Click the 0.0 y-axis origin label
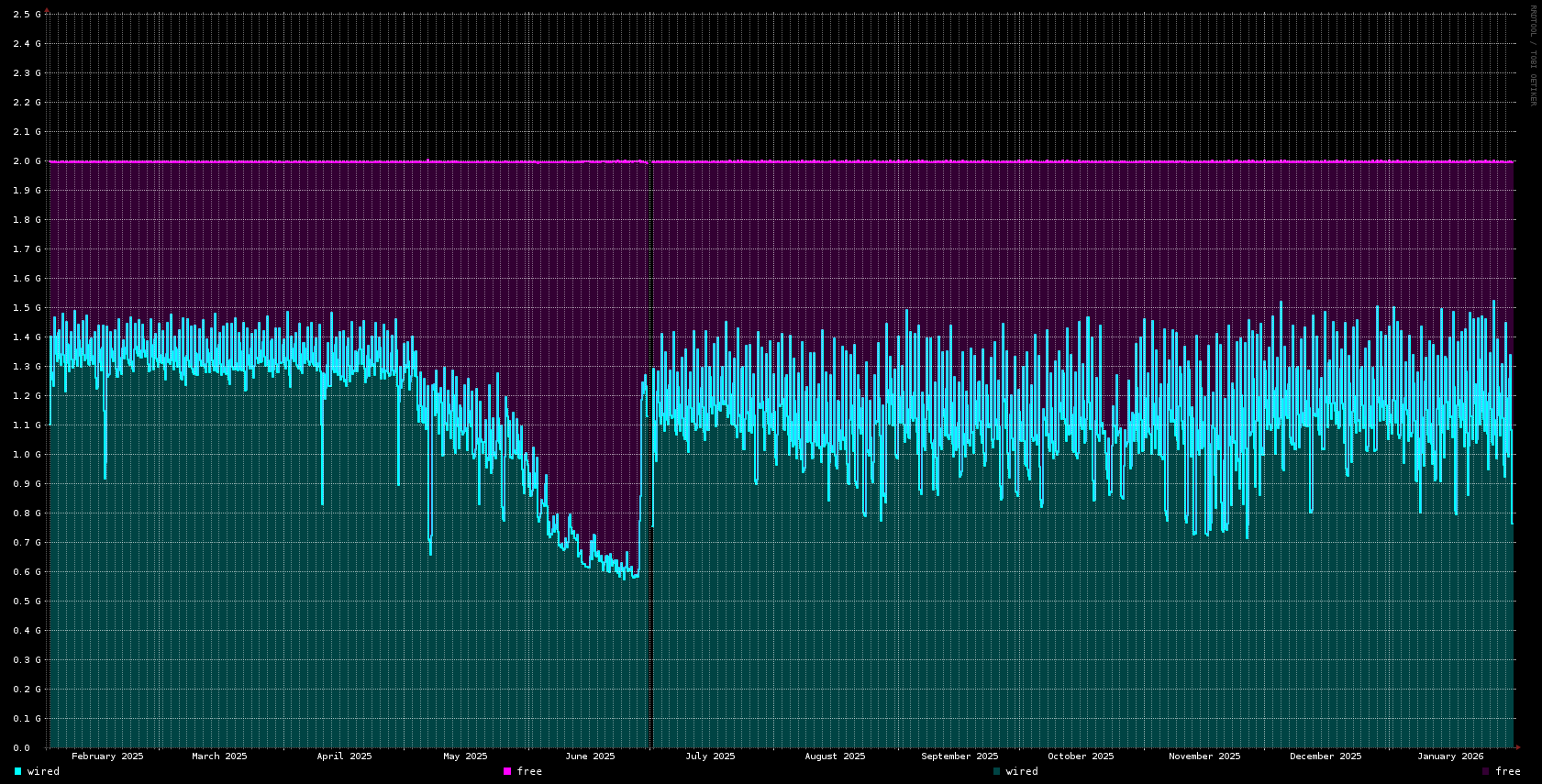Screen dimensions: 1542x784 tap(21, 748)
